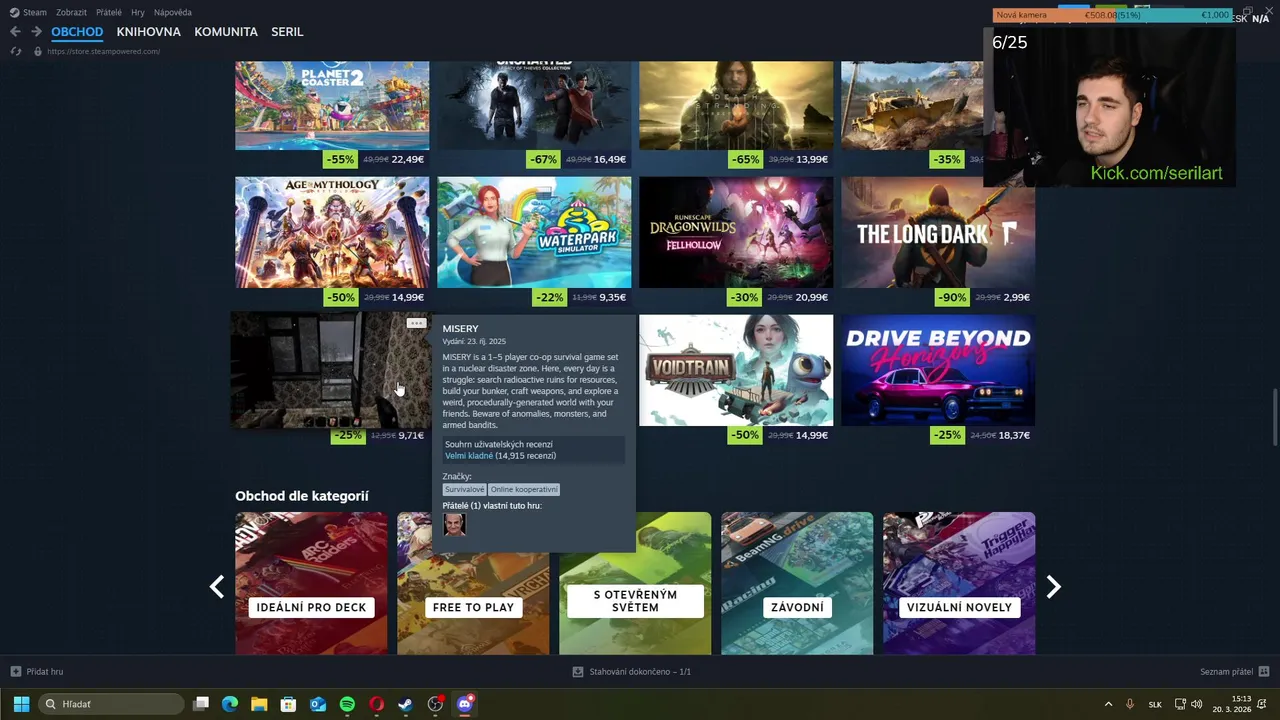Switch the SLK keyboard language indicator
Viewport: 1280px width, 720px height.
click(x=1155, y=704)
